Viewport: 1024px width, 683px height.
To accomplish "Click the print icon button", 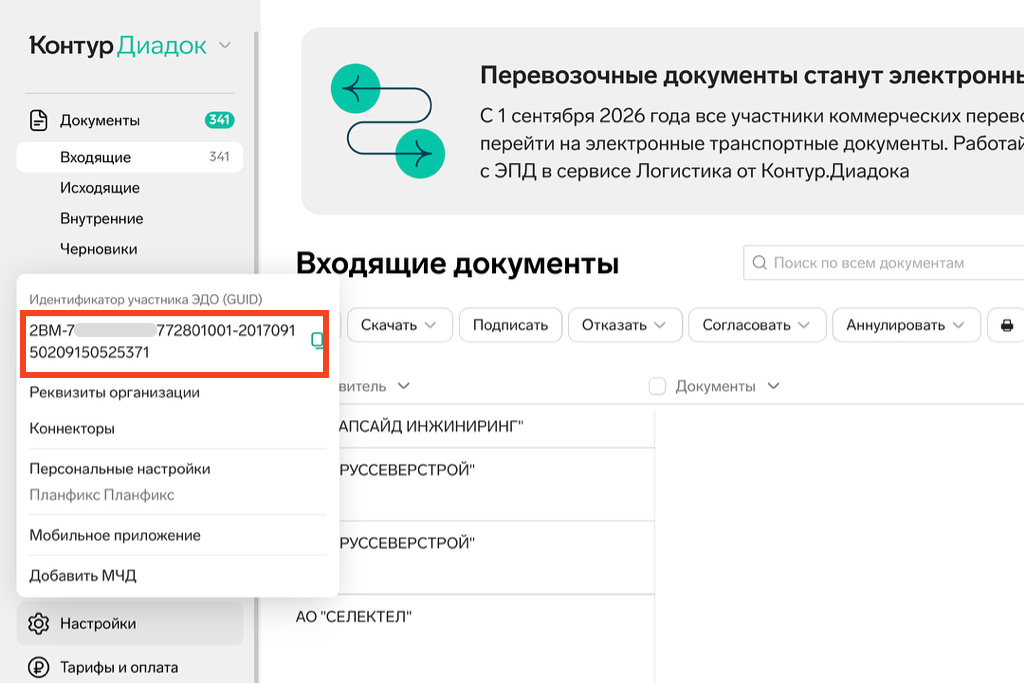I will coord(1006,325).
